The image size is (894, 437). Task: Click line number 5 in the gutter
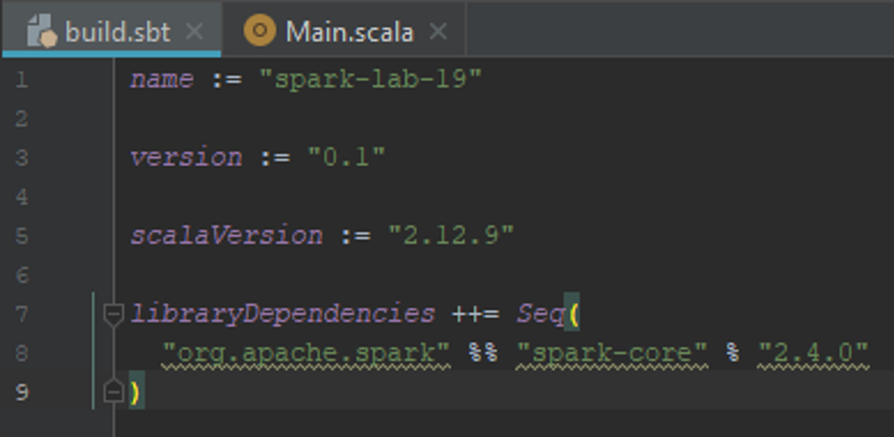[x=22, y=236]
